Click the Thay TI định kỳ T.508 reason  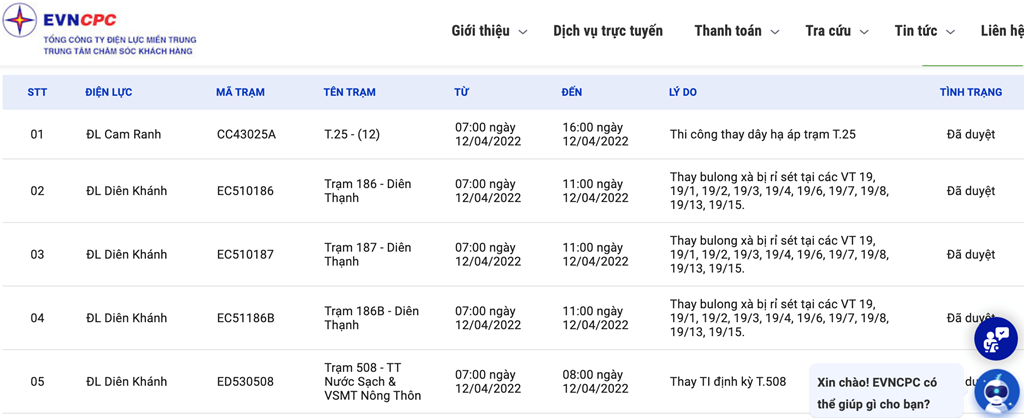click(727, 381)
